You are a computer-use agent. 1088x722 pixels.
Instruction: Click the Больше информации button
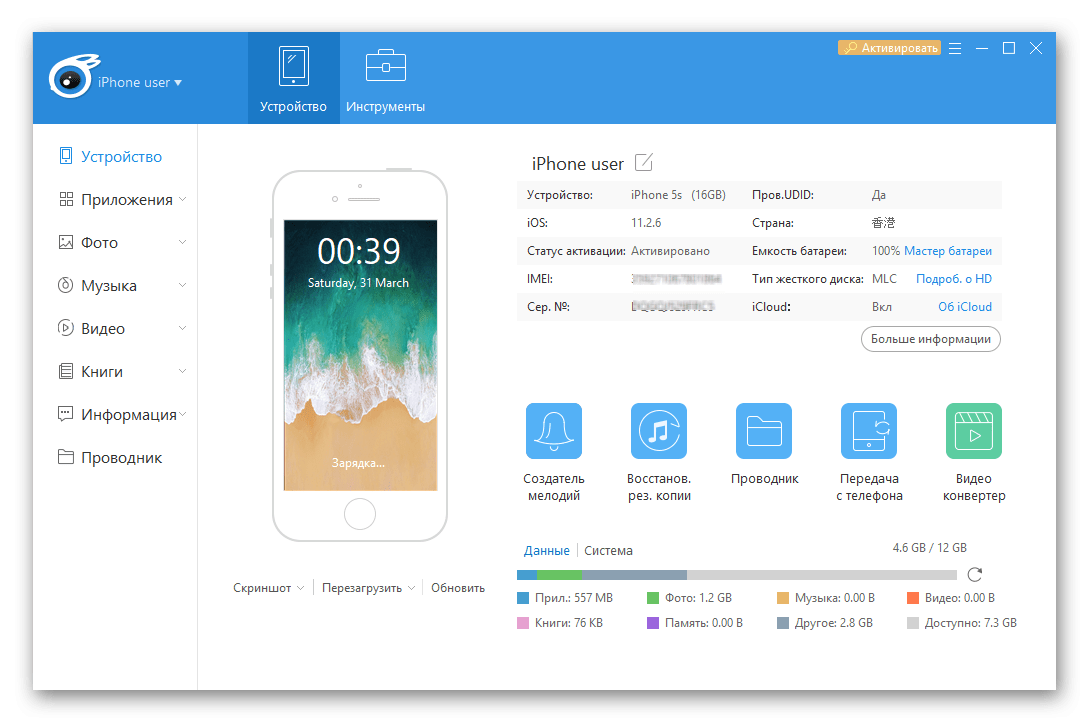pos(930,339)
